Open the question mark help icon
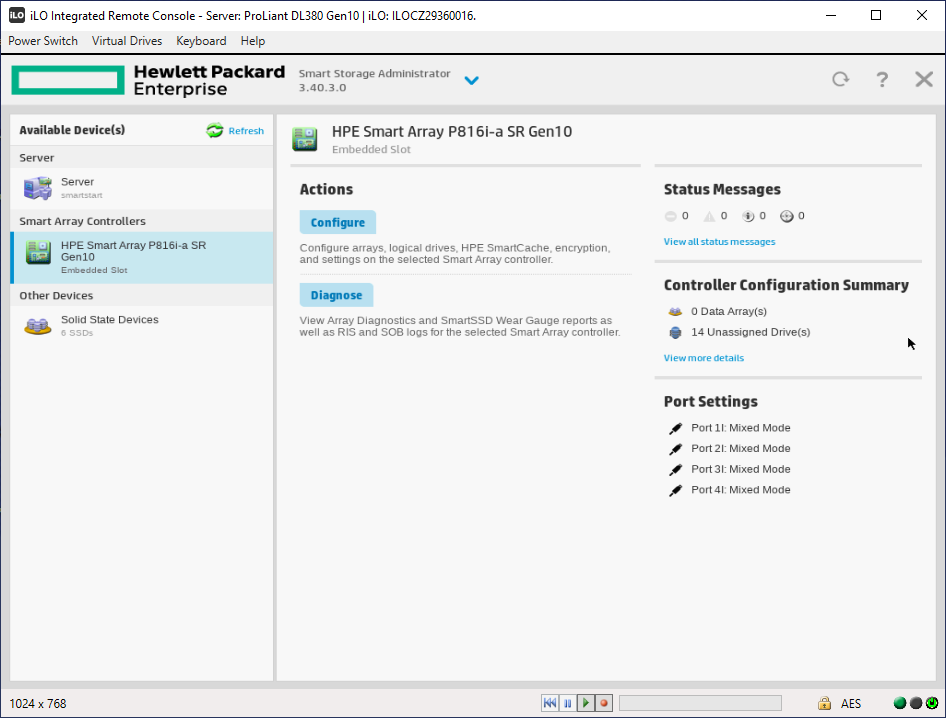Viewport: 946px width, 718px height. tap(882, 80)
